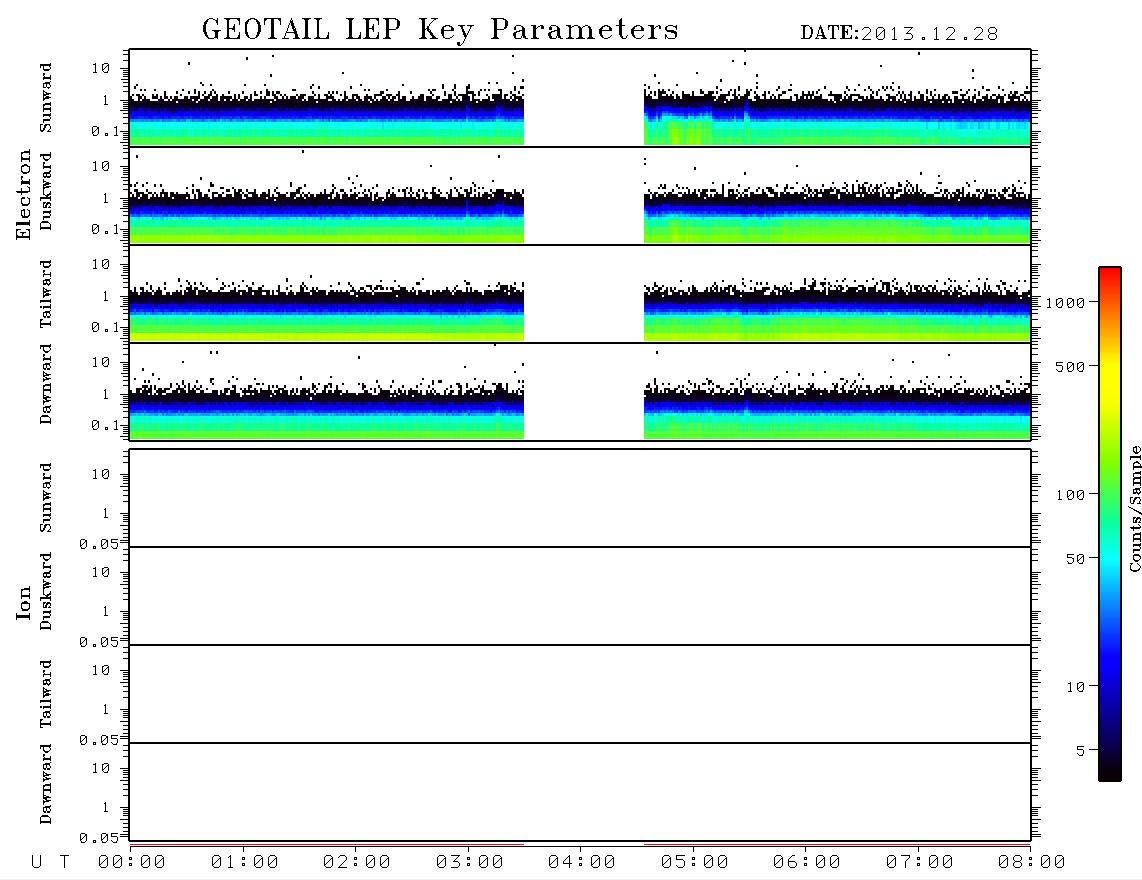Select the Ion "Tailward" axis label
The image size is (1142, 880).
(46, 694)
